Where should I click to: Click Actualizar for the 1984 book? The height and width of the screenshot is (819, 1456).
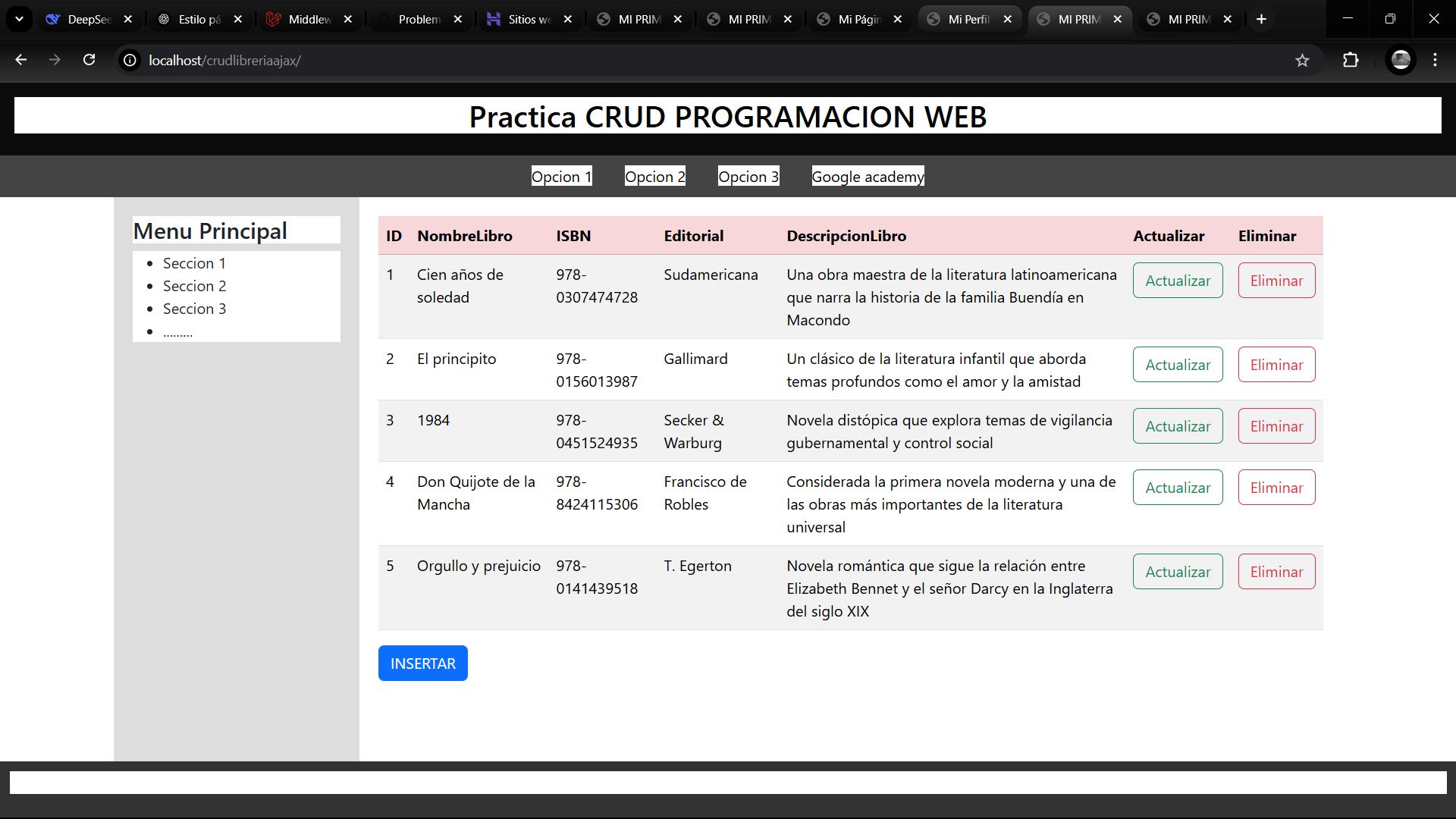click(x=1177, y=425)
